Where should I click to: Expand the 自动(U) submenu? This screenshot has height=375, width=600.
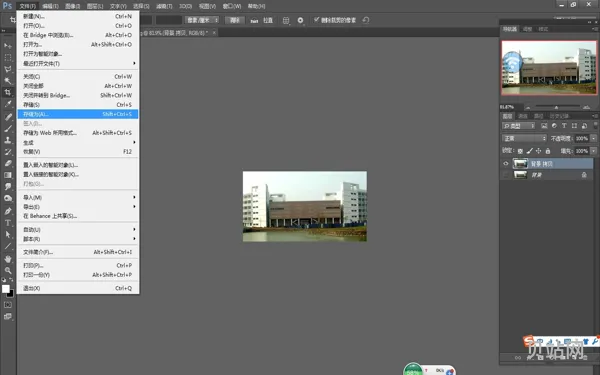(78, 230)
